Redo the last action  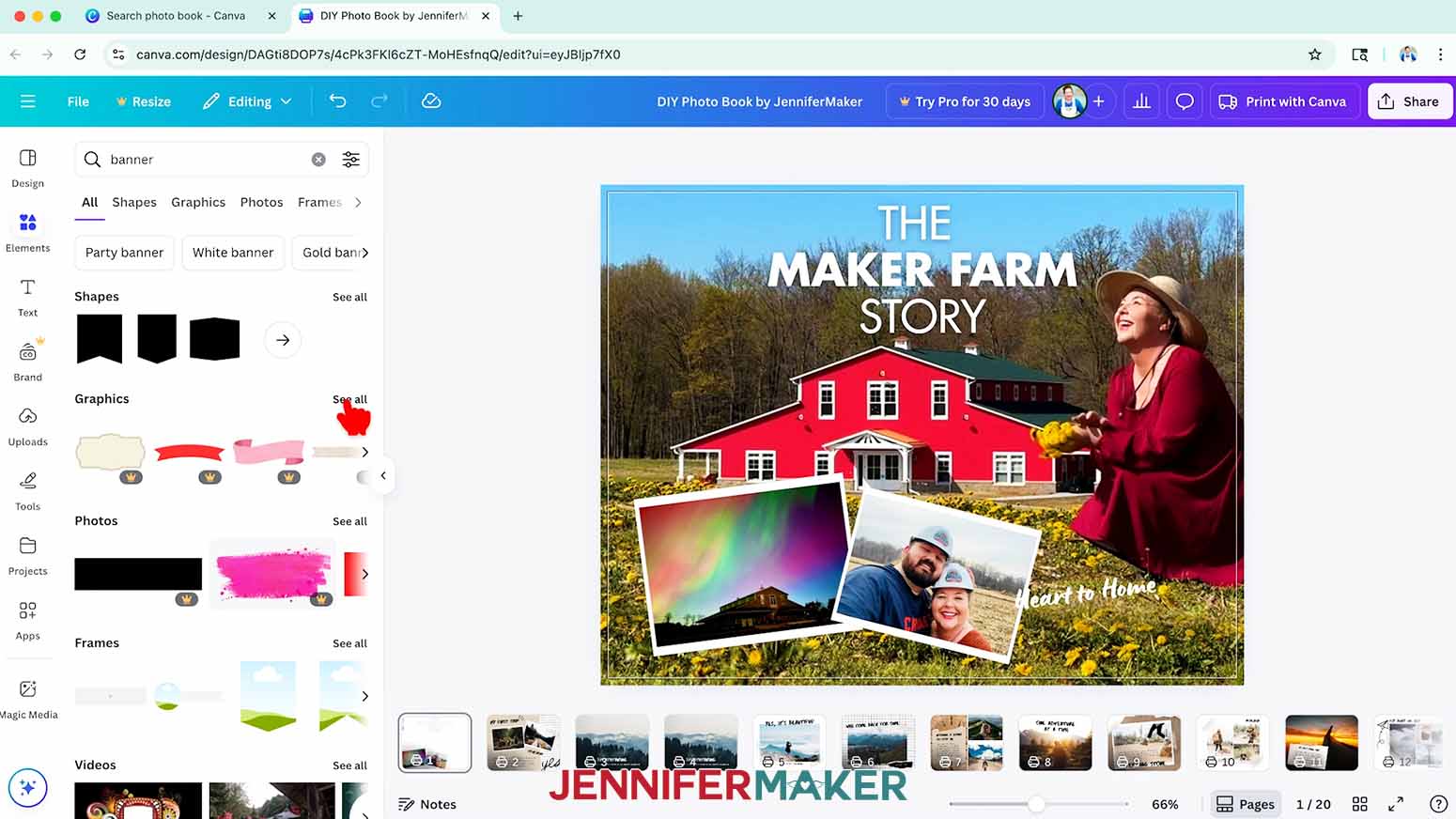coord(379,101)
